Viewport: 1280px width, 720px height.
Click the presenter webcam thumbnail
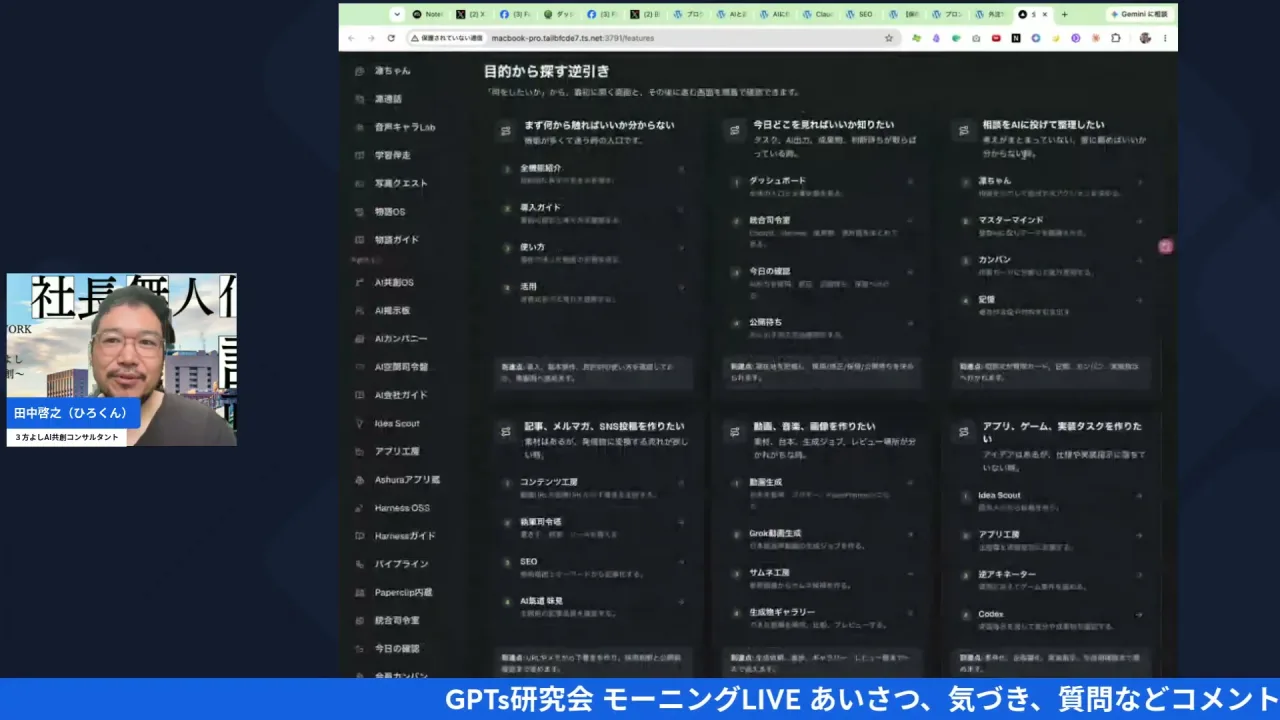122,359
